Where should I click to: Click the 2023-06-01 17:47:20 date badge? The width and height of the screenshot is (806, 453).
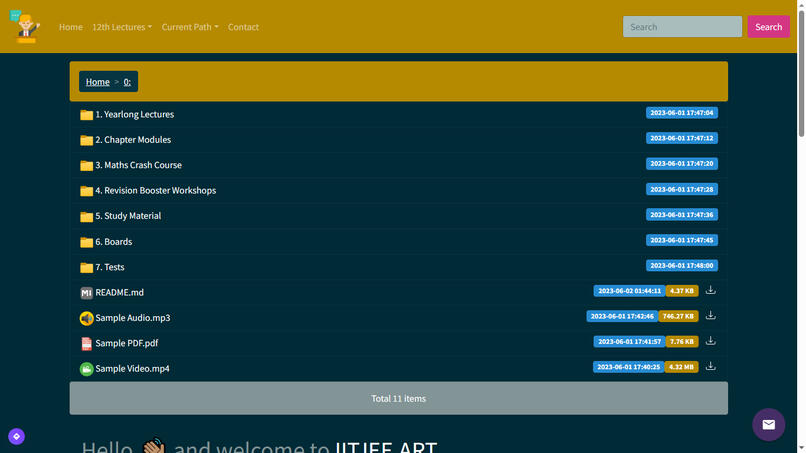point(682,164)
